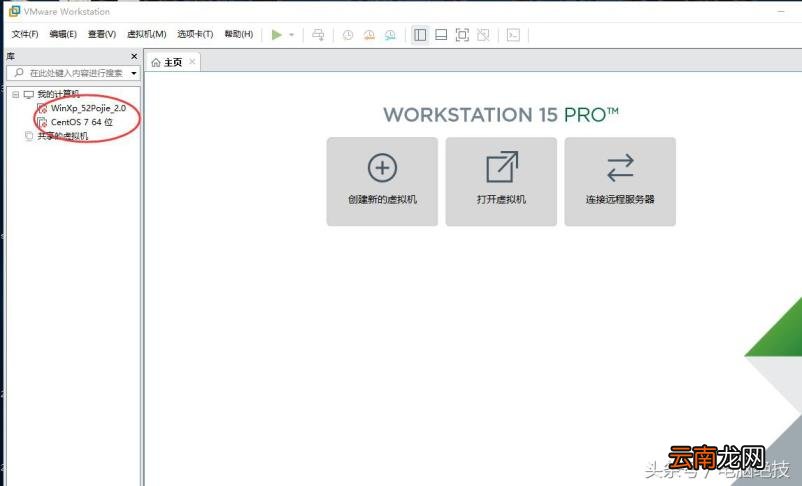Click 连接远程服务器 button
Viewport: 802px width, 486px height.
(x=620, y=182)
